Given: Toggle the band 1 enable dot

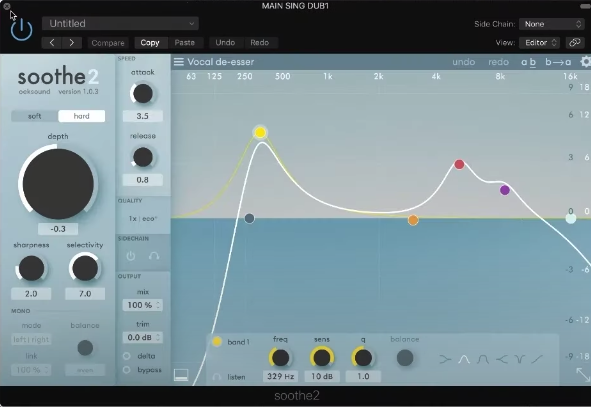Looking at the screenshot, I should click(x=217, y=342).
